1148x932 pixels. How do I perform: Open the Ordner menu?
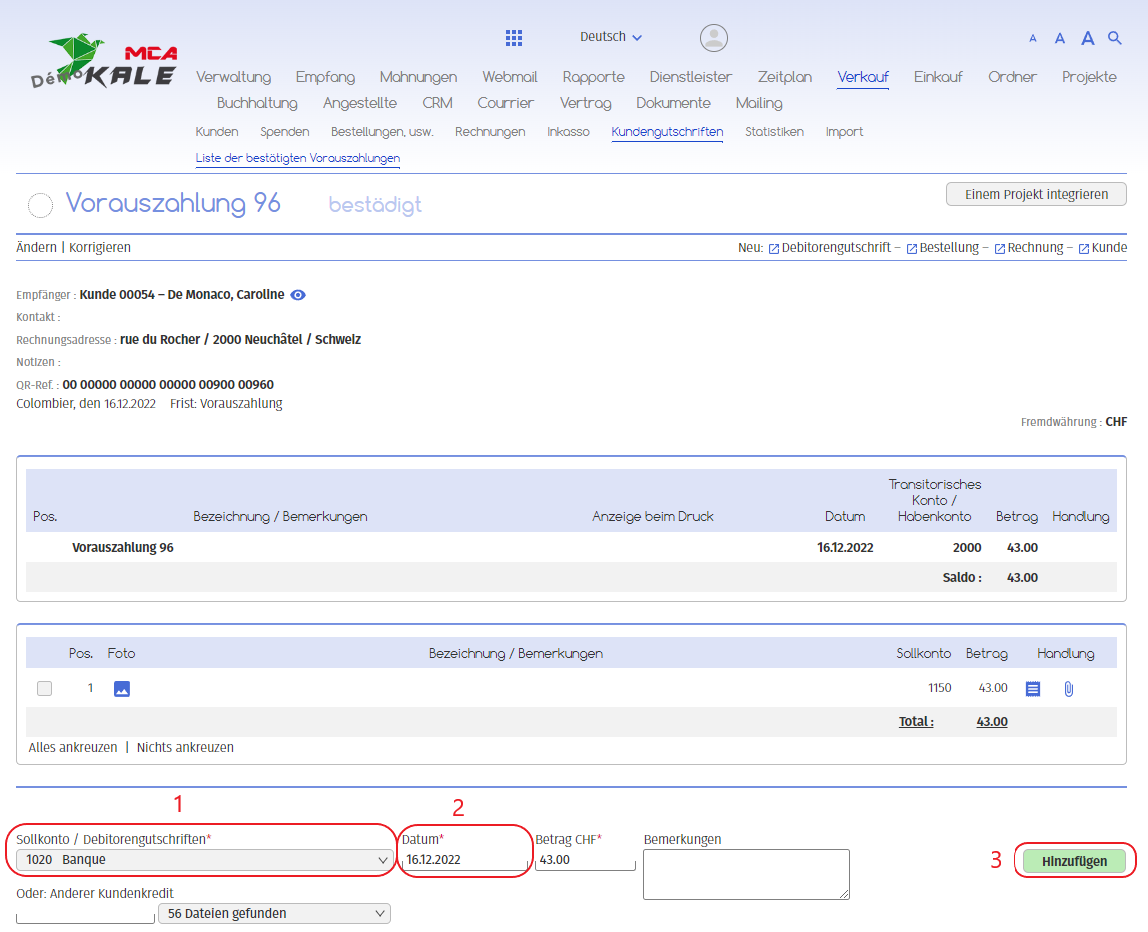click(1013, 77)
